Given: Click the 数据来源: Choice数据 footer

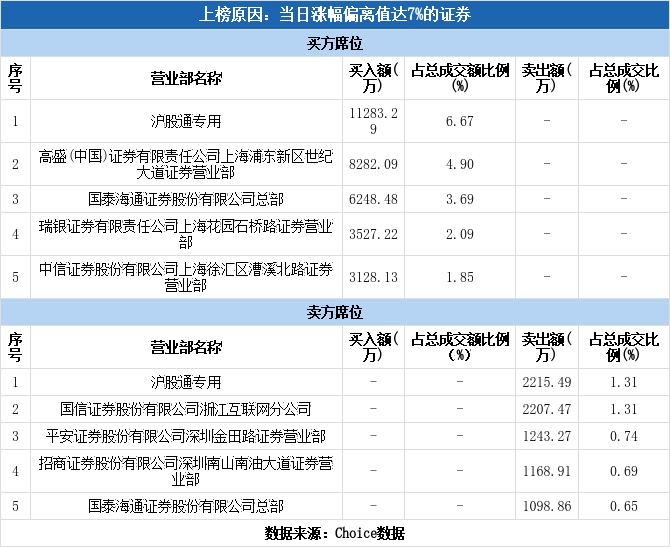Looking at the screenshot, I should (335, 533).
